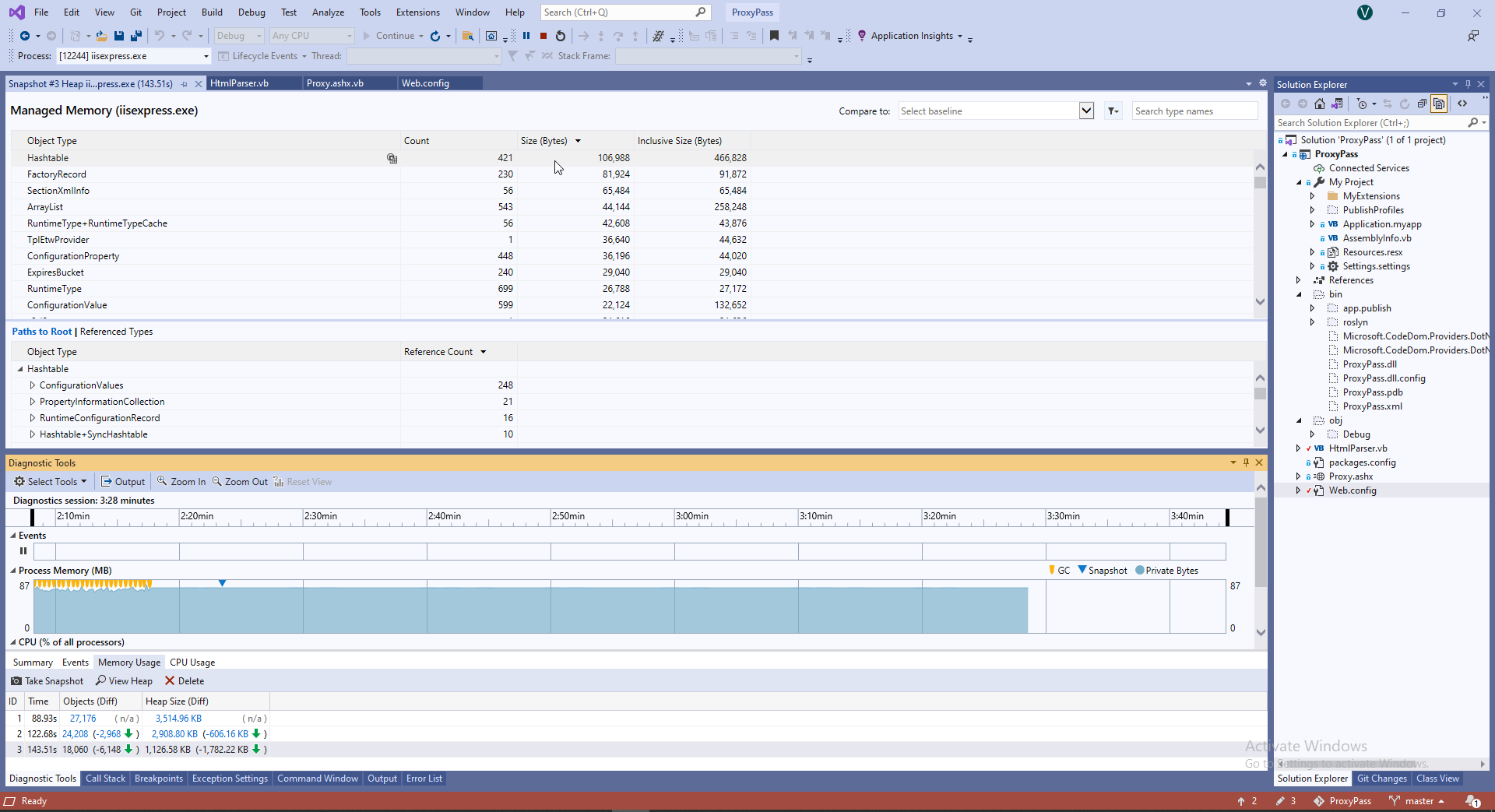Open snapshot 1 objects count 27,176 link
Viewport: 1495px width, 812px height.
[83, 719]
